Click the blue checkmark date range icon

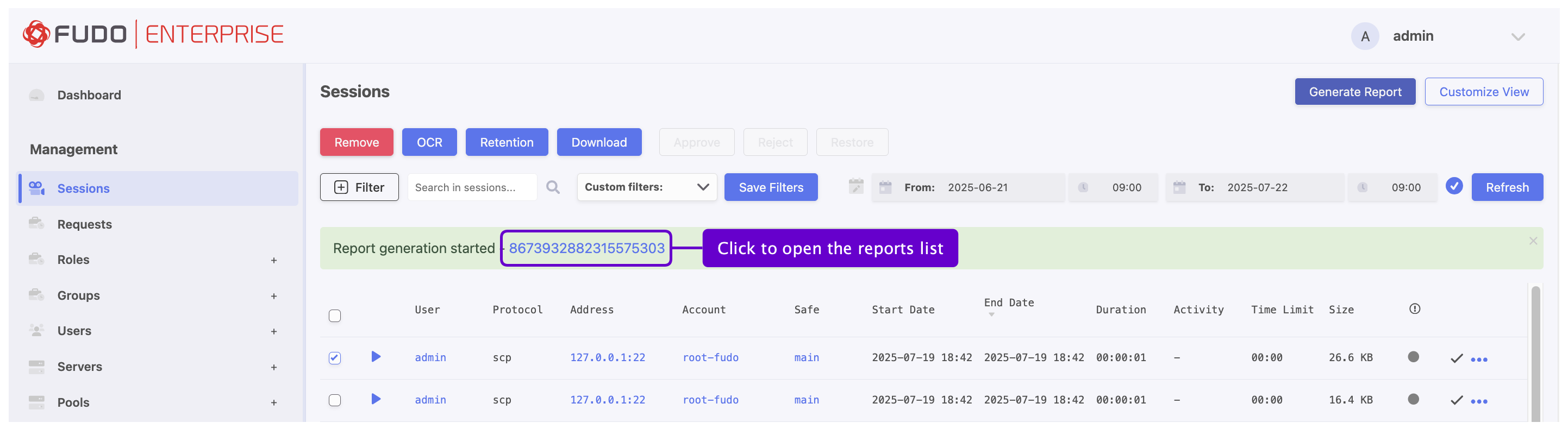[1454, 186]
